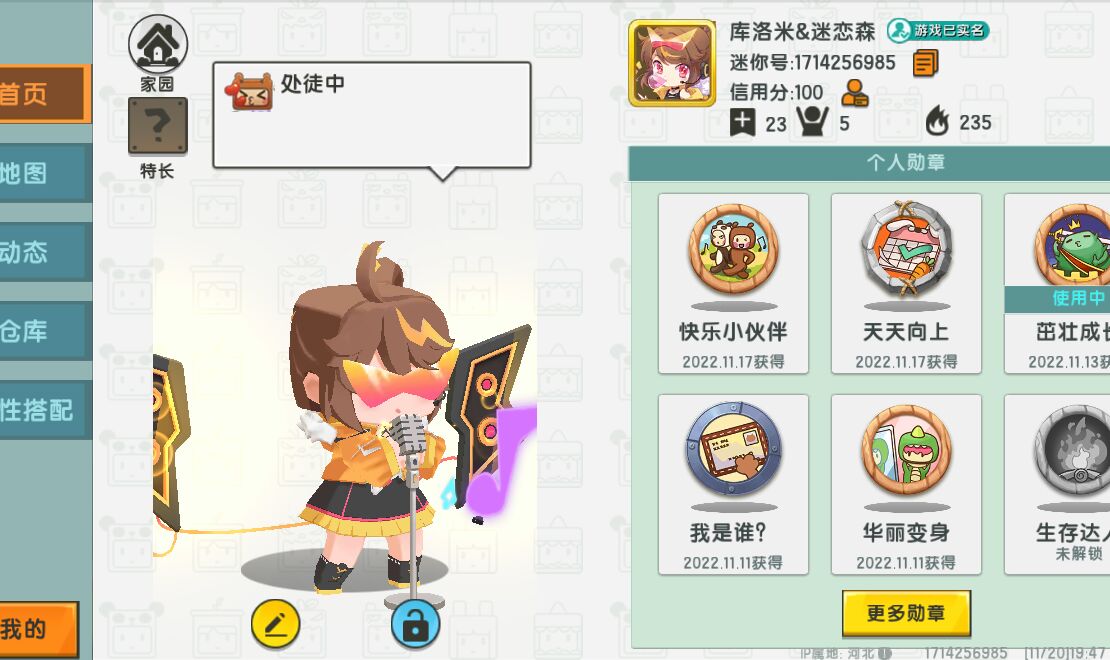Select the 天天向上 medal

coord(906,283)
